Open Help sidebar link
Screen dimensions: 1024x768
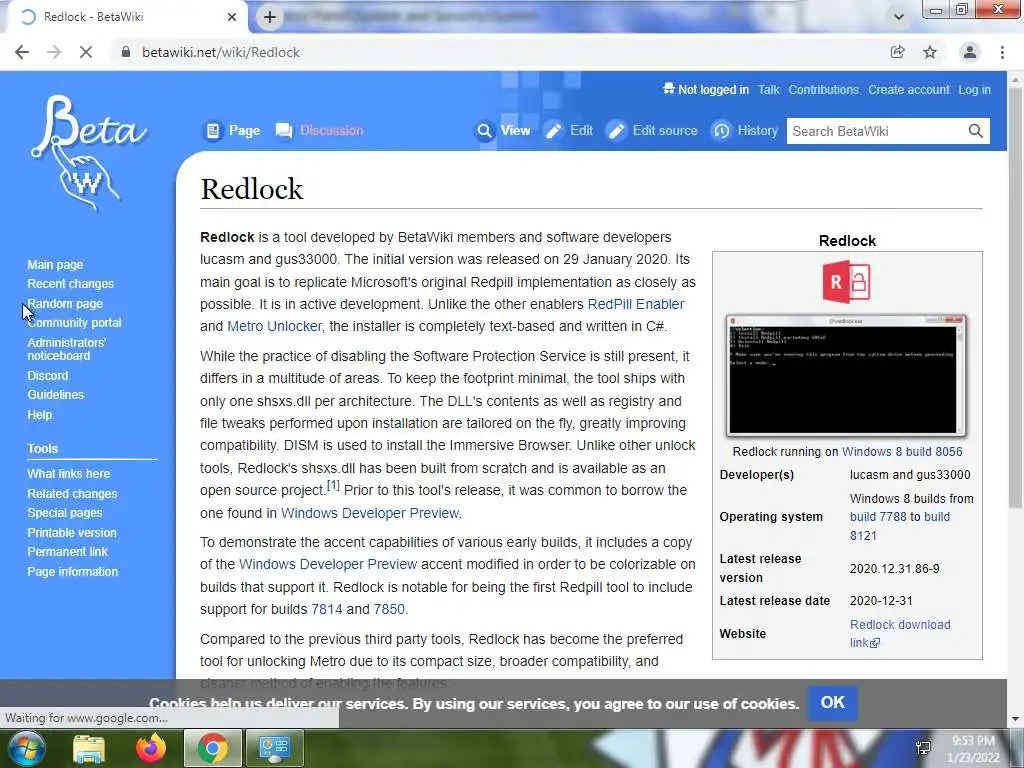(39, 415)
